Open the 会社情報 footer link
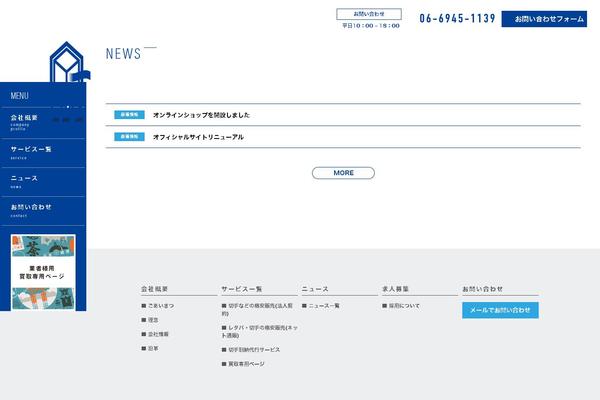This screenshot has height=400, width=600. 155,334
